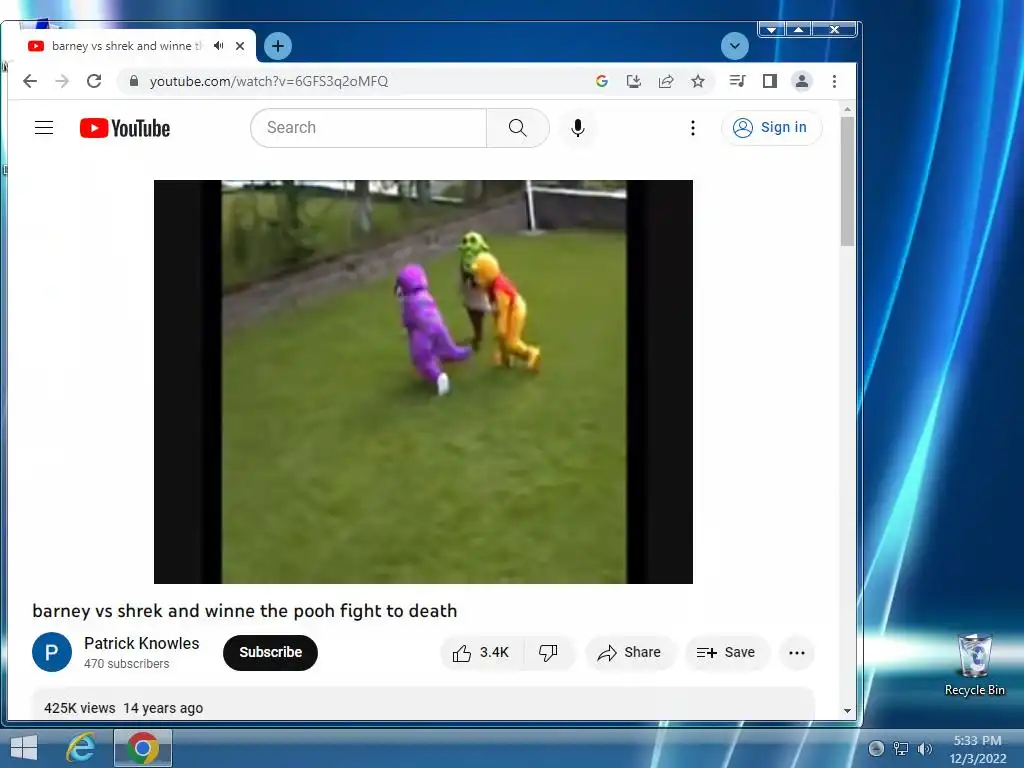Focus the YouTube Search input field
Screen dimensions: 1024x768
click(369, 127)
